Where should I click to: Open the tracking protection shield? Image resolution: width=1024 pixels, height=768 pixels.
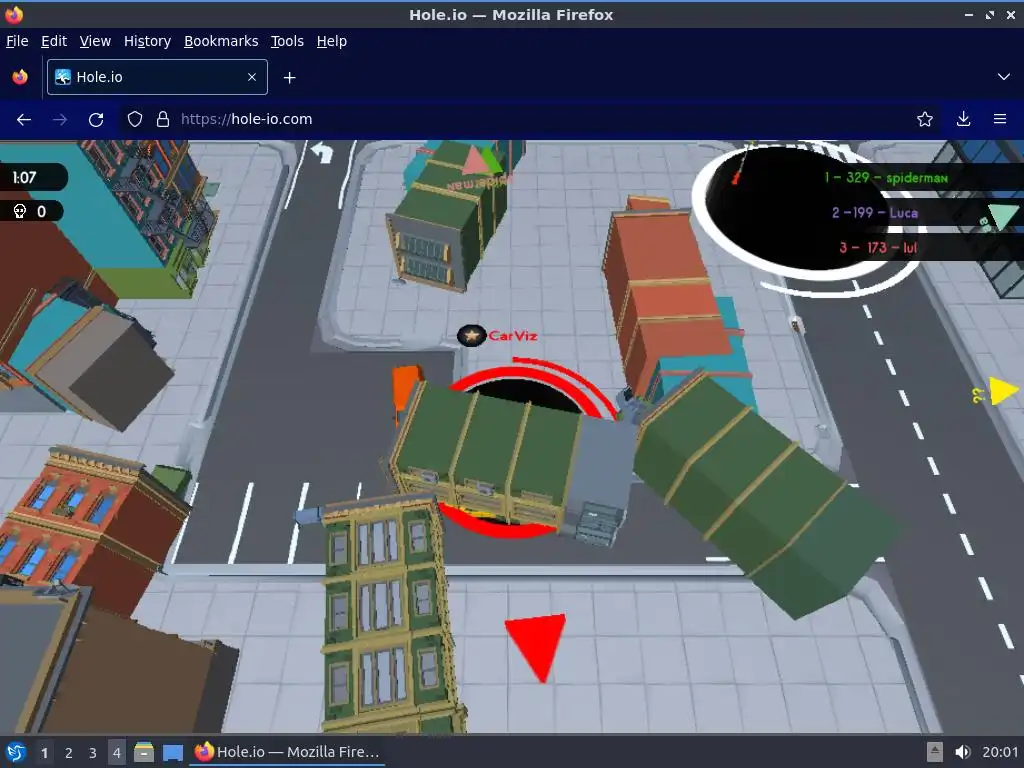click(135, 120)
